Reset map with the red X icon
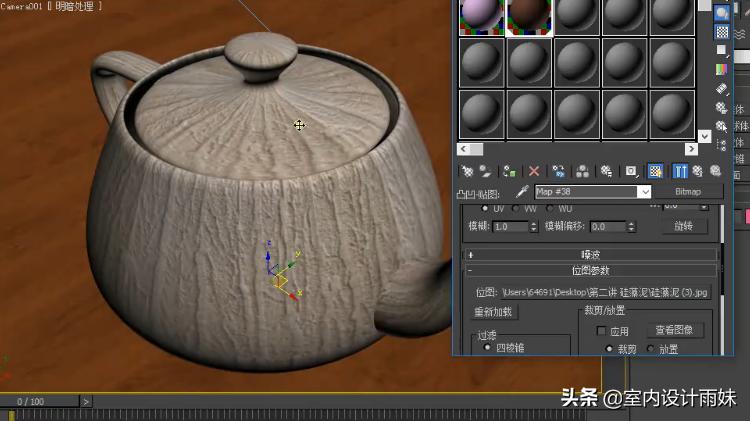 (534, 171)
